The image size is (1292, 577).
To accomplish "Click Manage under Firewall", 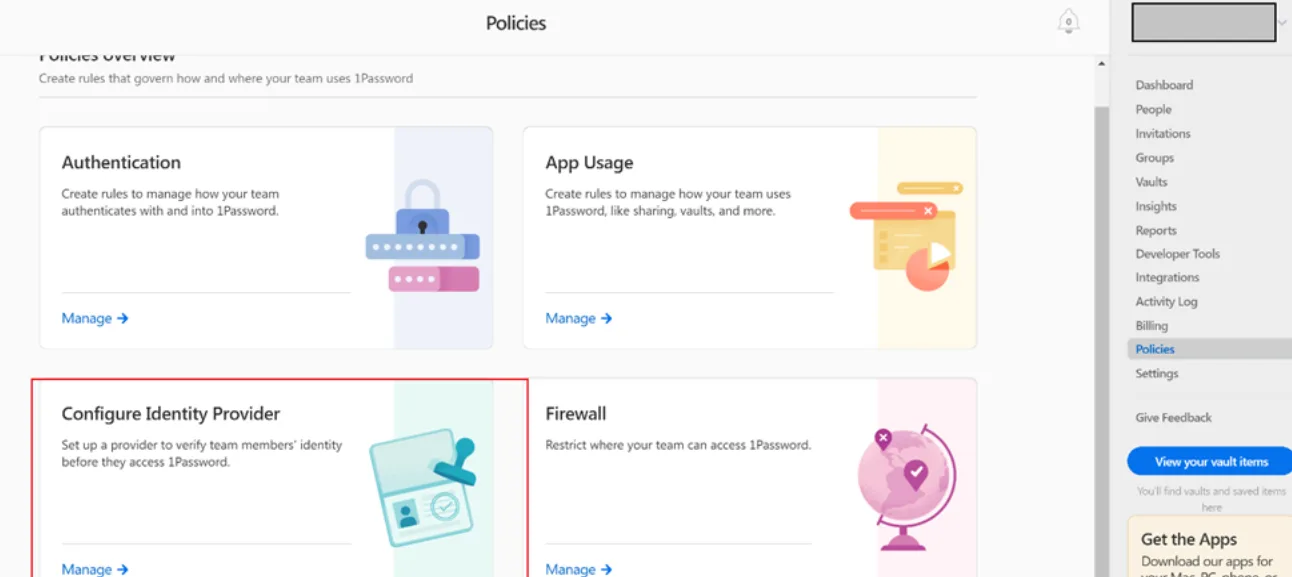I will click(578, 568).
